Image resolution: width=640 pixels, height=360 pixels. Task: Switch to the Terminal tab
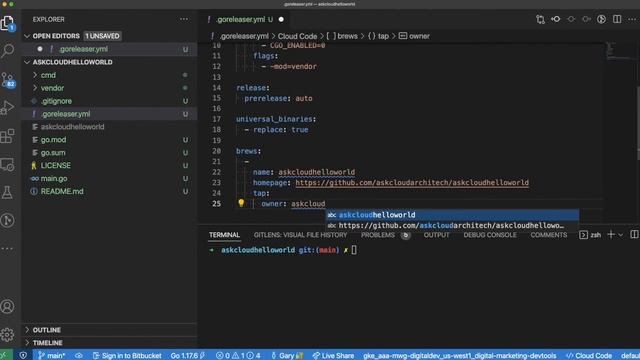pyautogui.click(x=224, y=235)
